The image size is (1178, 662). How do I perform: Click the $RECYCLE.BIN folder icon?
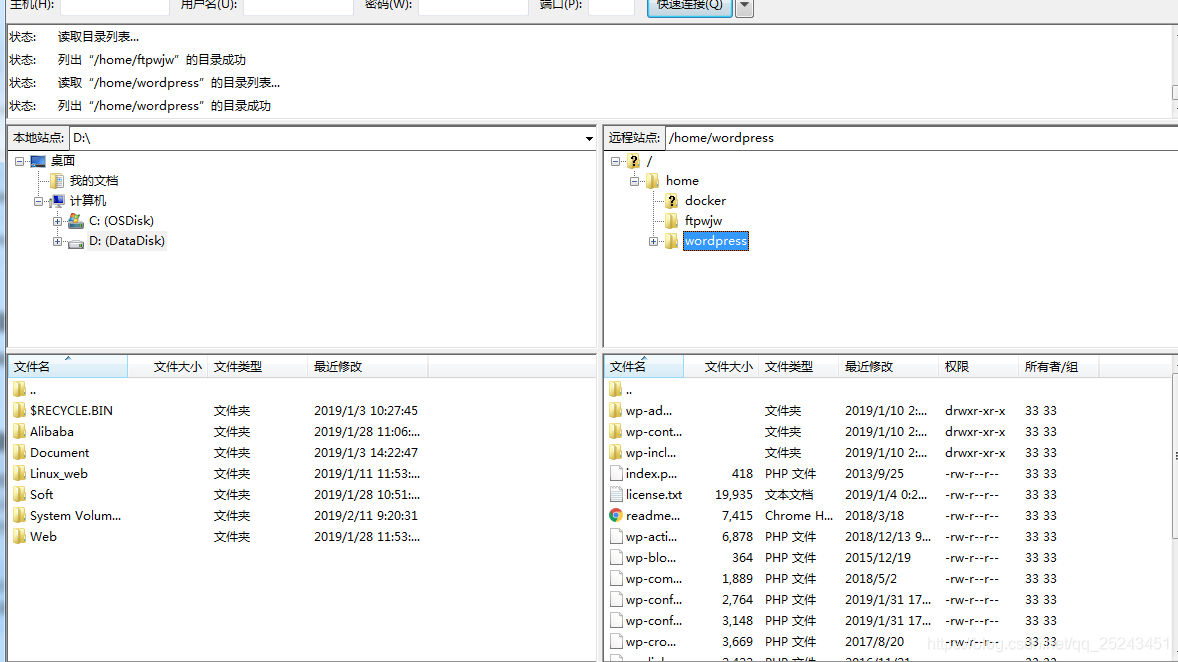20,410
